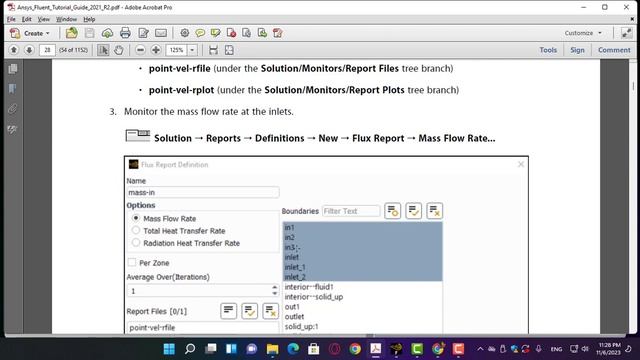This screenshot has height=360, width=640.
Task: Click Mass Flow Rate radio in the figure
Action: pyautogui.click(x=136, y=218)
